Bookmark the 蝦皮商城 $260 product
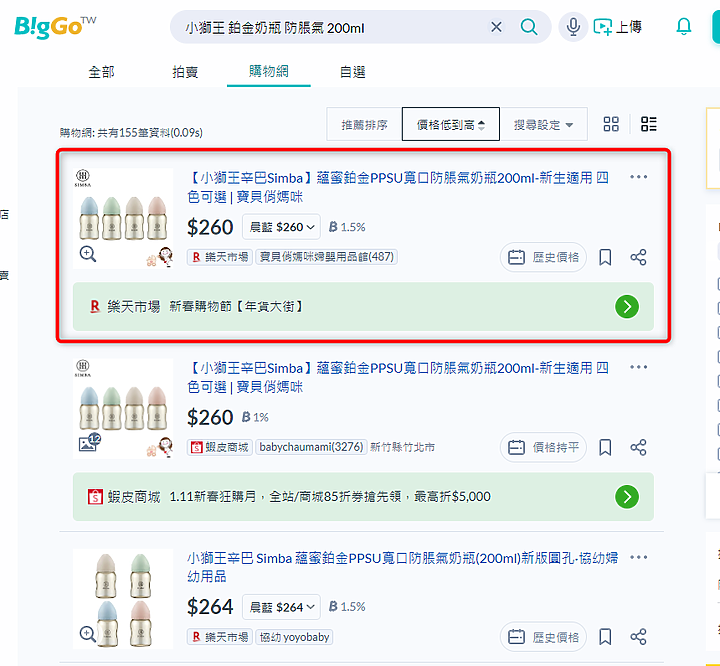720x666 pixels. pyautogui.click(x=605, y=447)
